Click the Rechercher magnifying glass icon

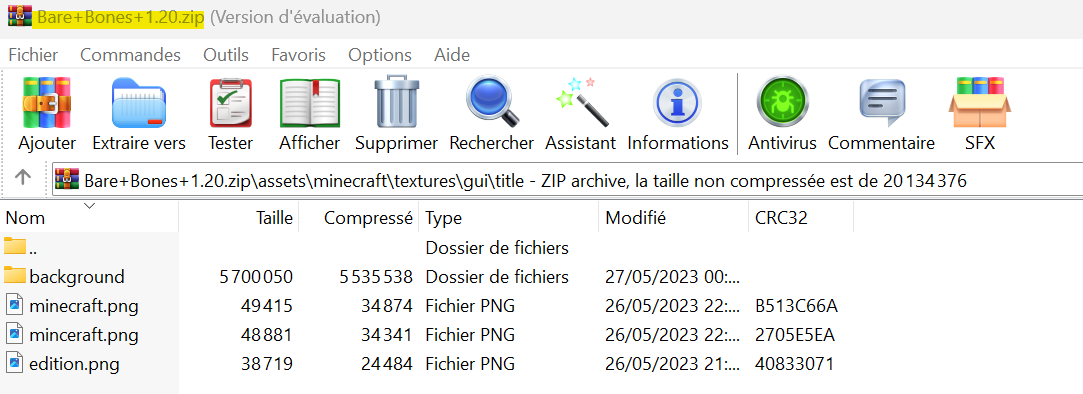492,102
